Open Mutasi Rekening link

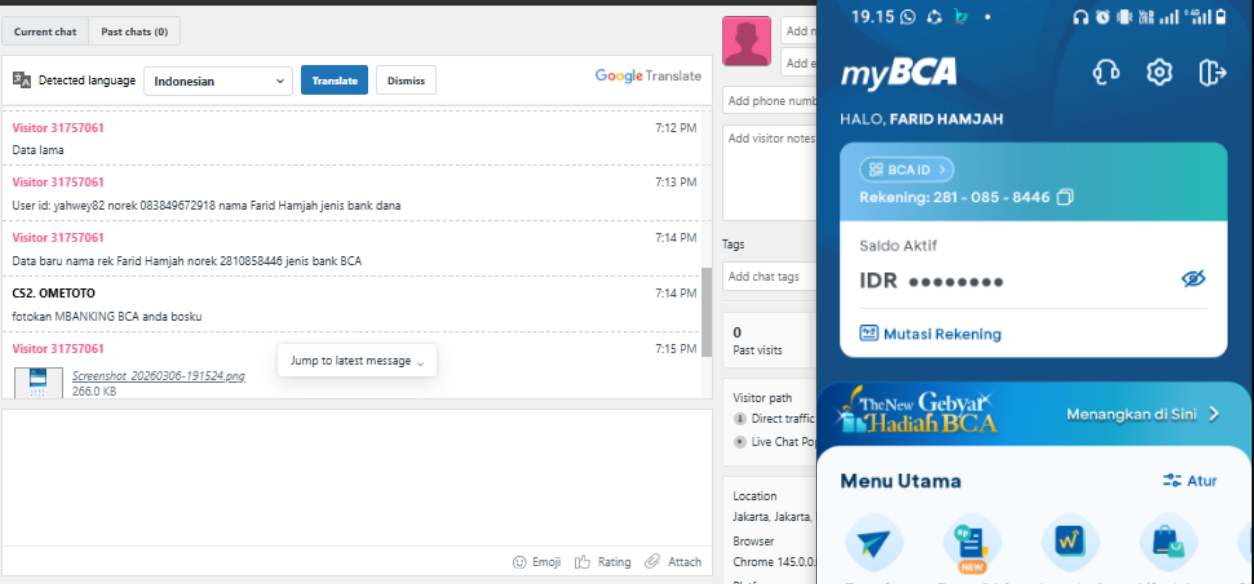[x=930, y=334]
